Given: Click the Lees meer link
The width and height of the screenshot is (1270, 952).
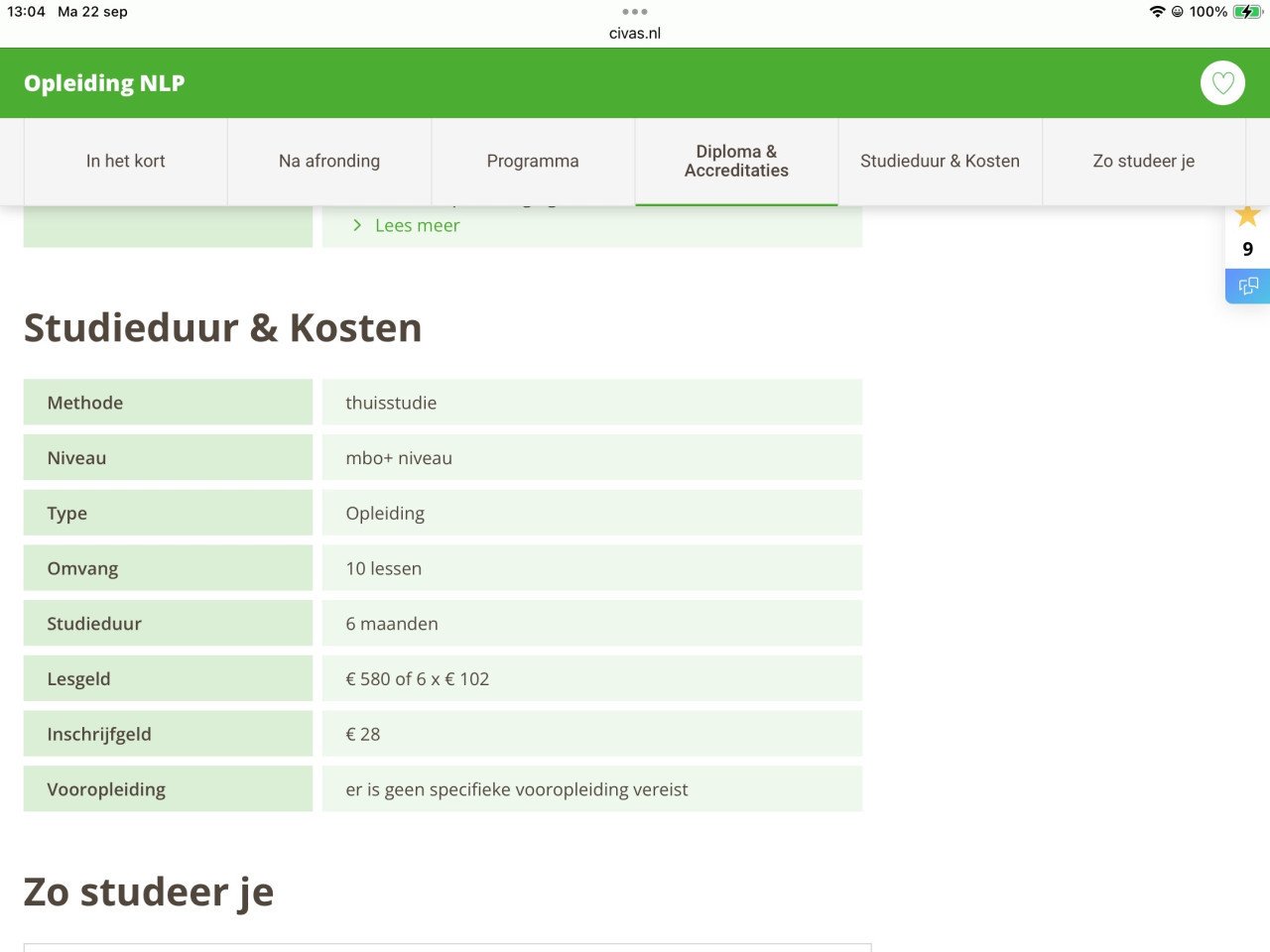Looking at the screenshot, I should 417,225.
